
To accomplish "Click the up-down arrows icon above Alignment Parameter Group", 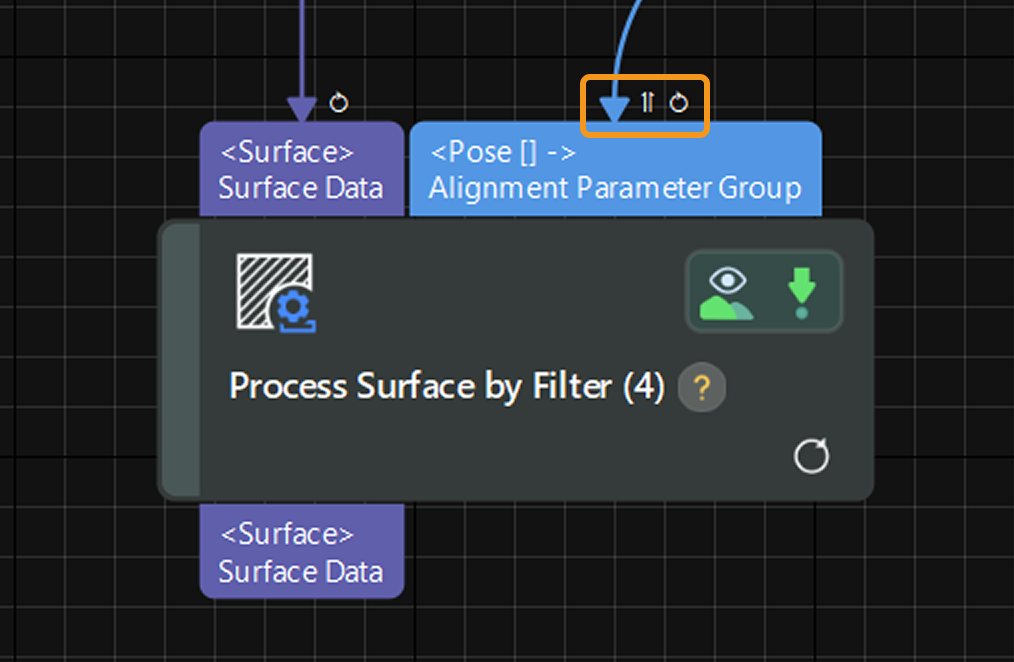I will [x=647, y=102].
